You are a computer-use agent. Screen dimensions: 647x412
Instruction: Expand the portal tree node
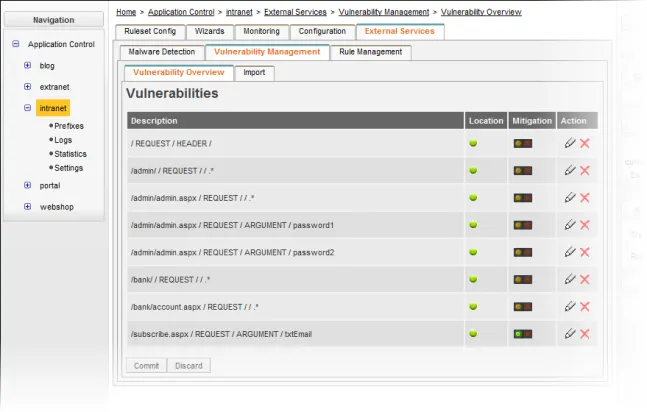[27, 185]
